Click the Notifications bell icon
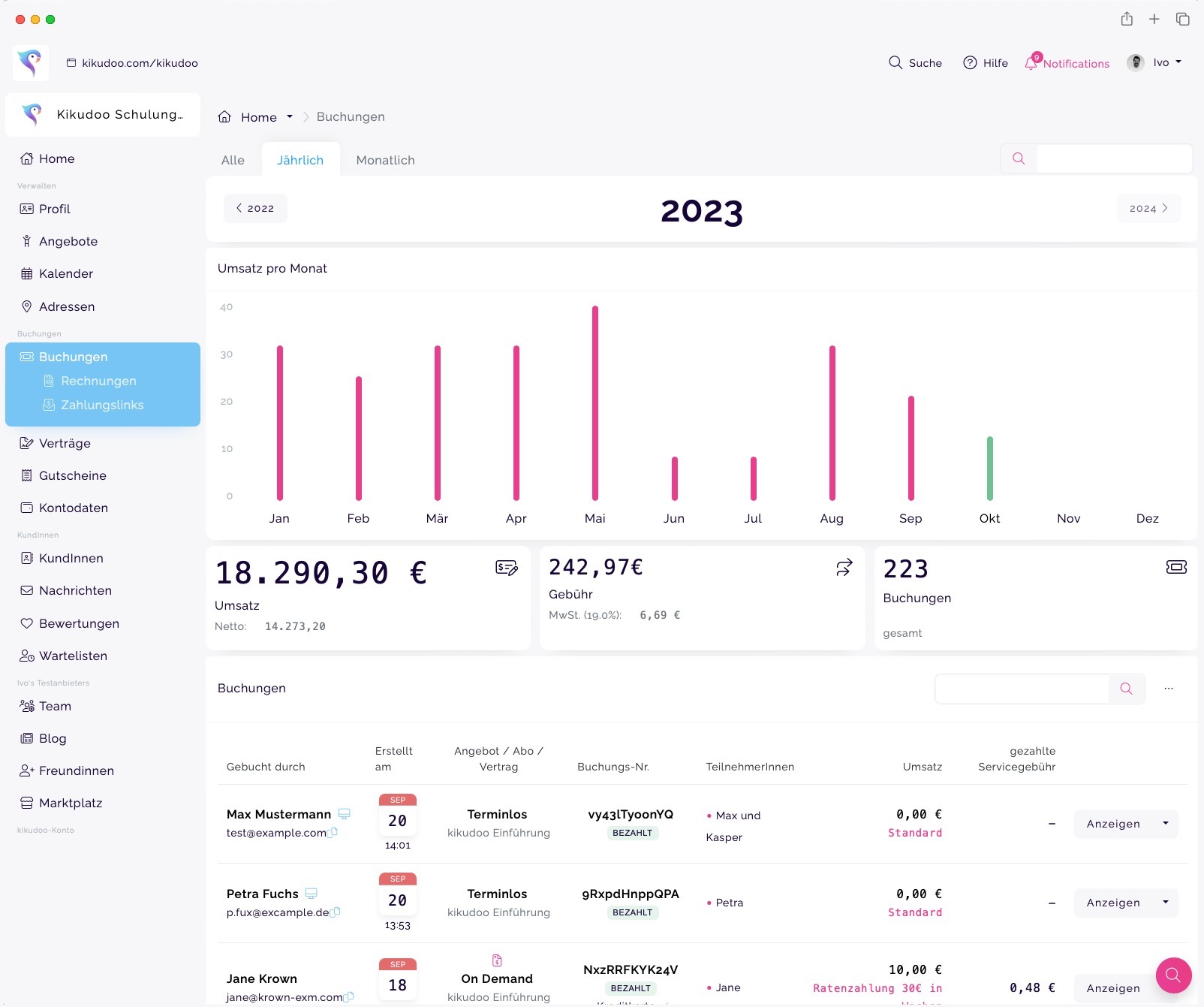Viewport: 1204px width, 1007px height. click(1031, 63)
